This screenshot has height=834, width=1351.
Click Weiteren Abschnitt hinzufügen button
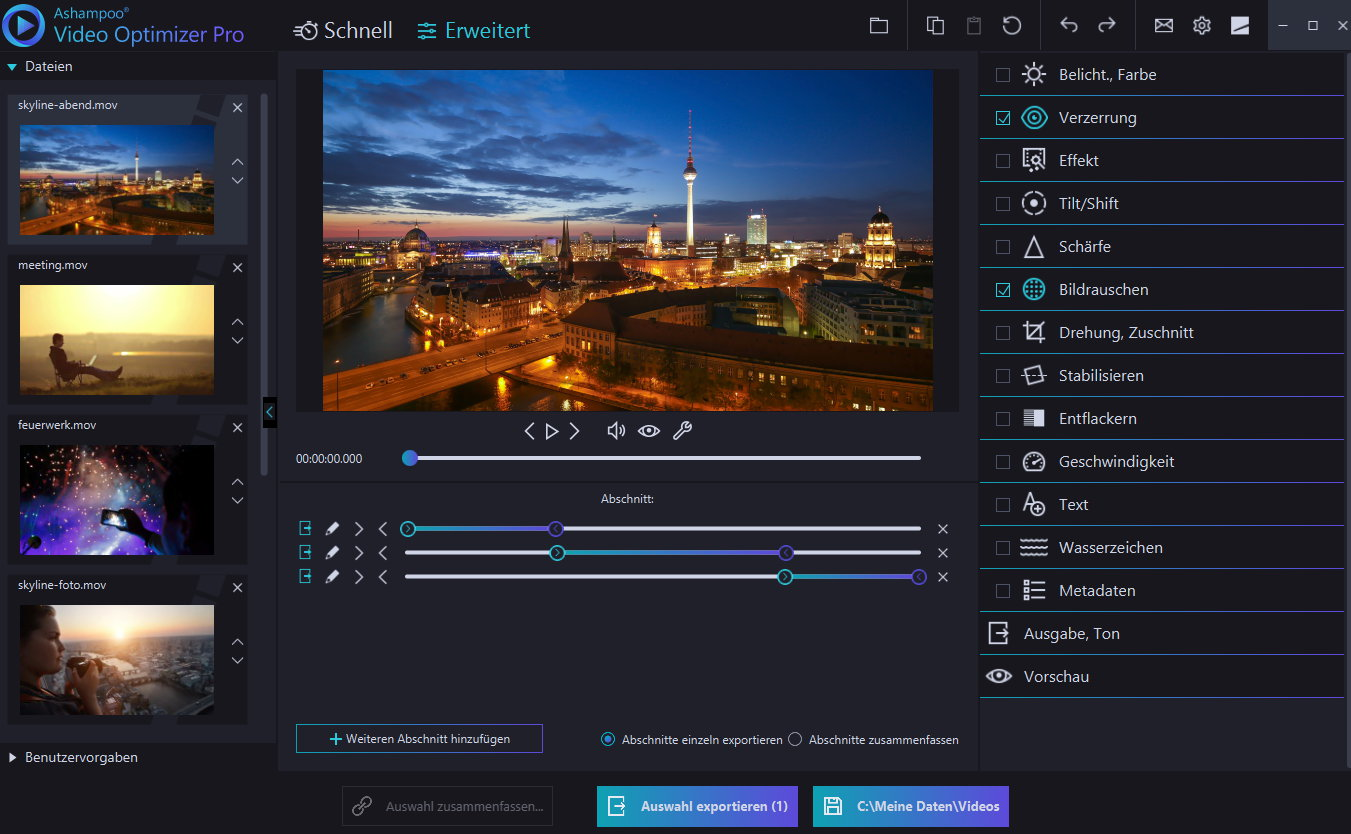coord(419,738)
